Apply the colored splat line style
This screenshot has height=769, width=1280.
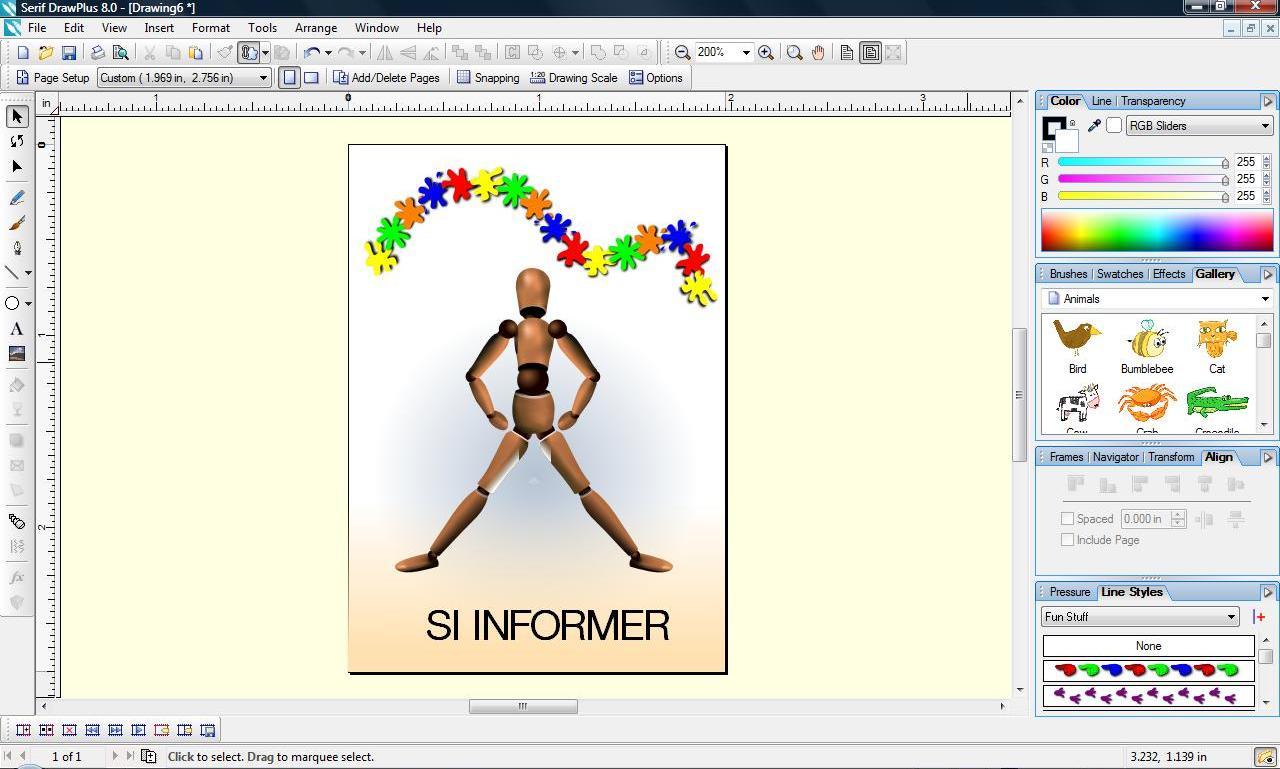[x=1148, y=670]
